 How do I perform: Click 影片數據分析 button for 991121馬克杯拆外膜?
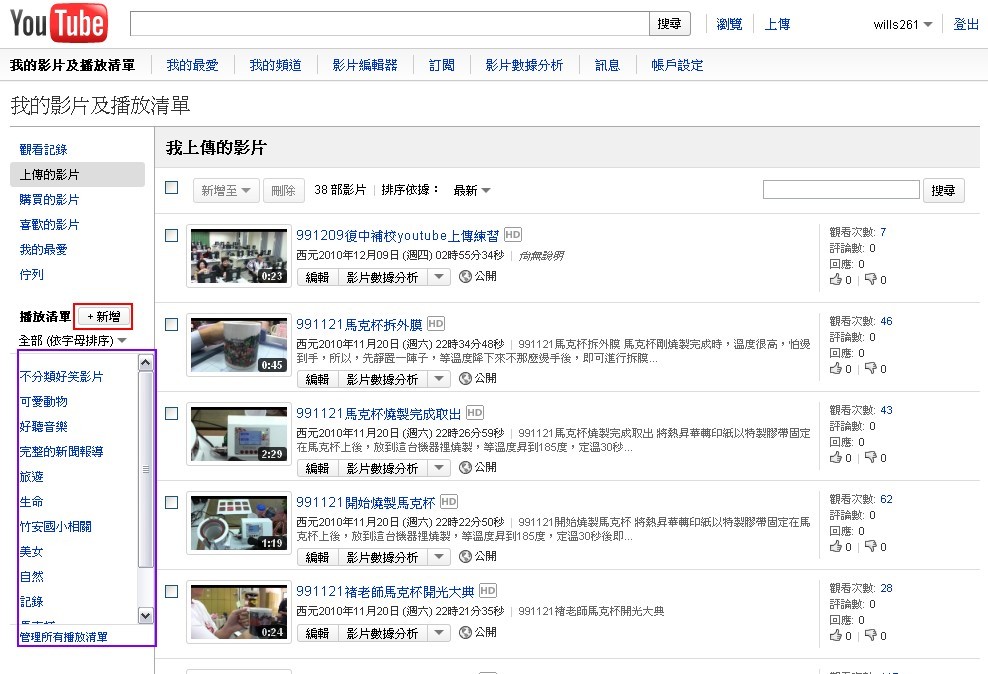[x=382, y=379]
